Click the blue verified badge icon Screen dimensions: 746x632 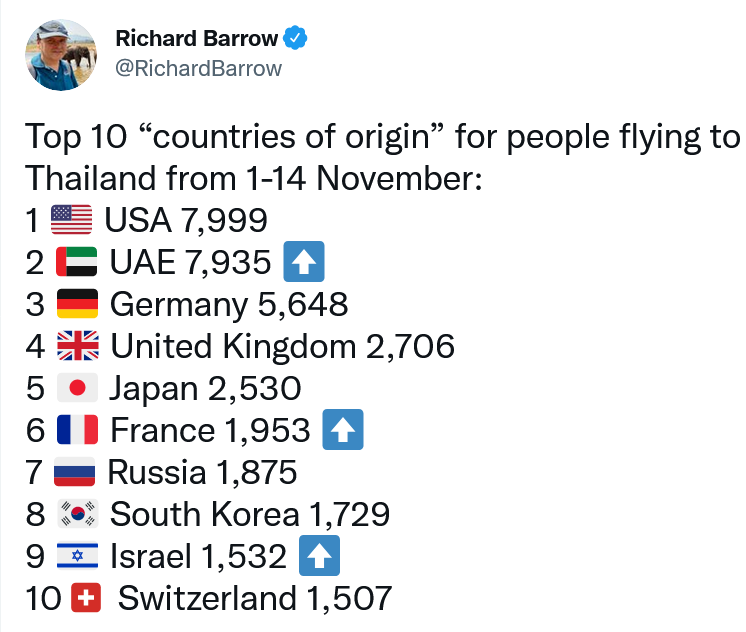point(295,39)
